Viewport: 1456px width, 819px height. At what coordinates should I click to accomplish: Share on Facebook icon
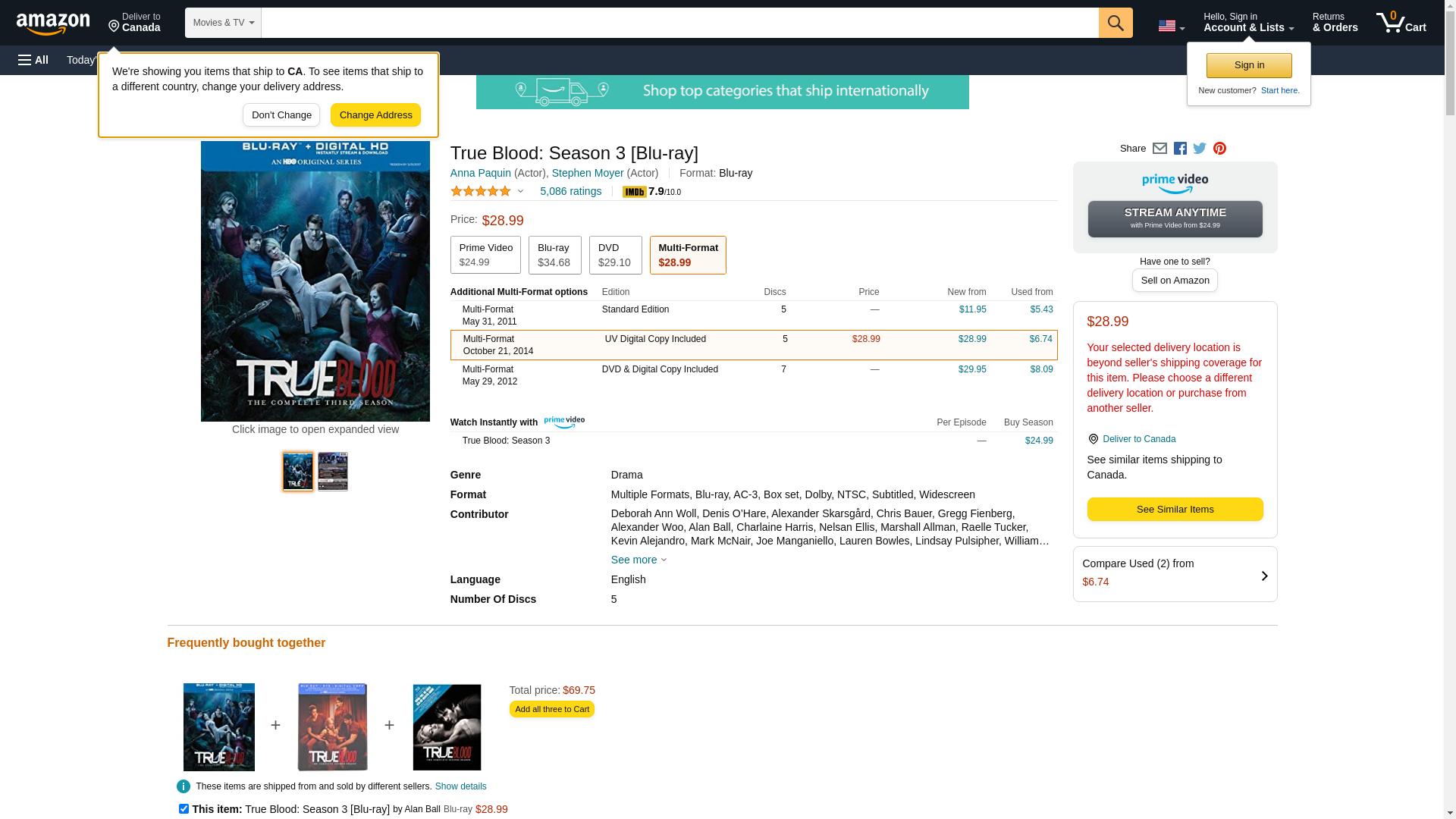tap(1180, 149)
